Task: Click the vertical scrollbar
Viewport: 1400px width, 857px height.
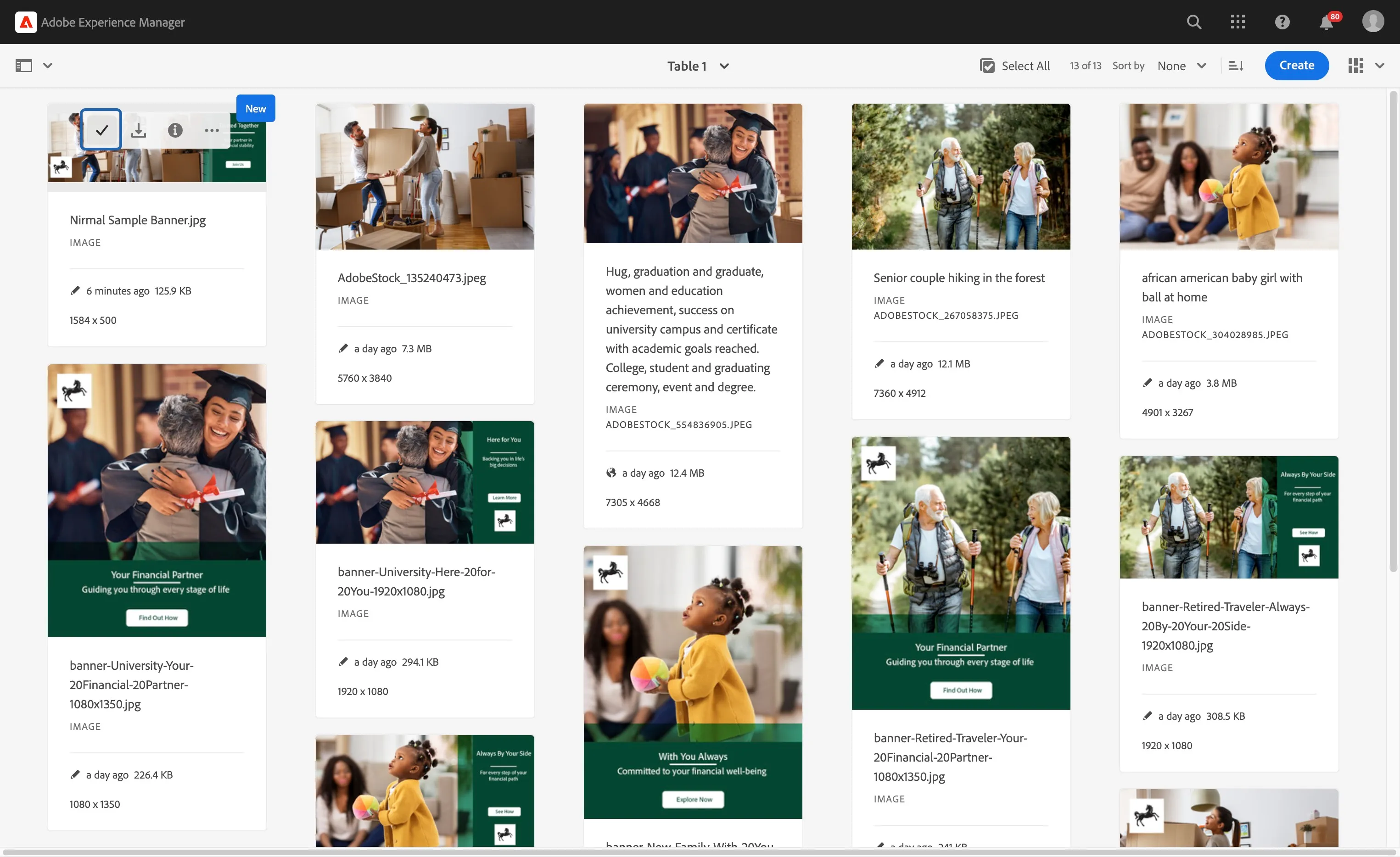Action: 1393,332
